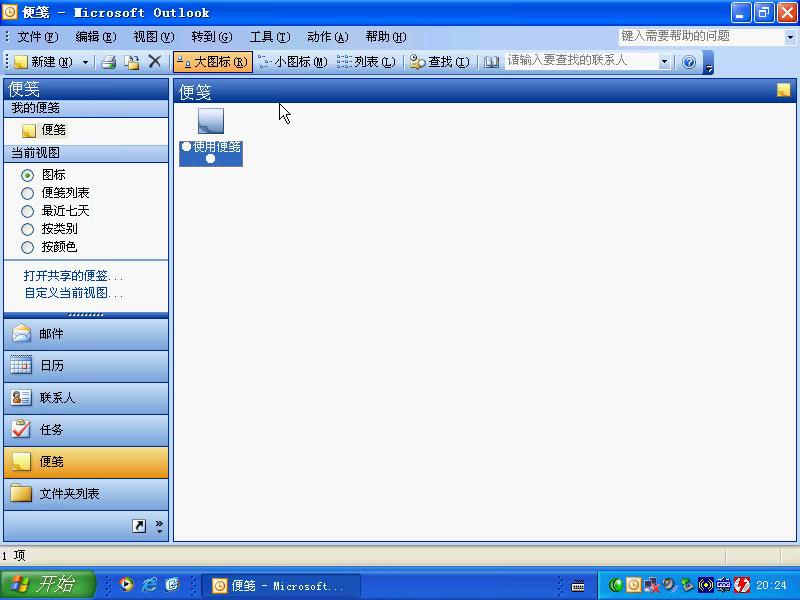Screen dimensions: 800x600
Task: Open the 文件 menu
Action: (x=38, y=37)
